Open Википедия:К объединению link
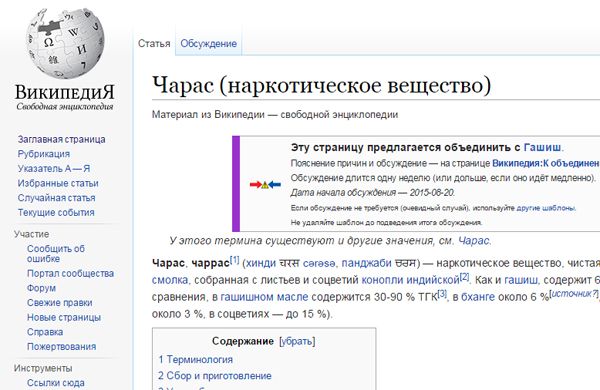The height and width of the screenshot is (390, 600). point(546,163)
